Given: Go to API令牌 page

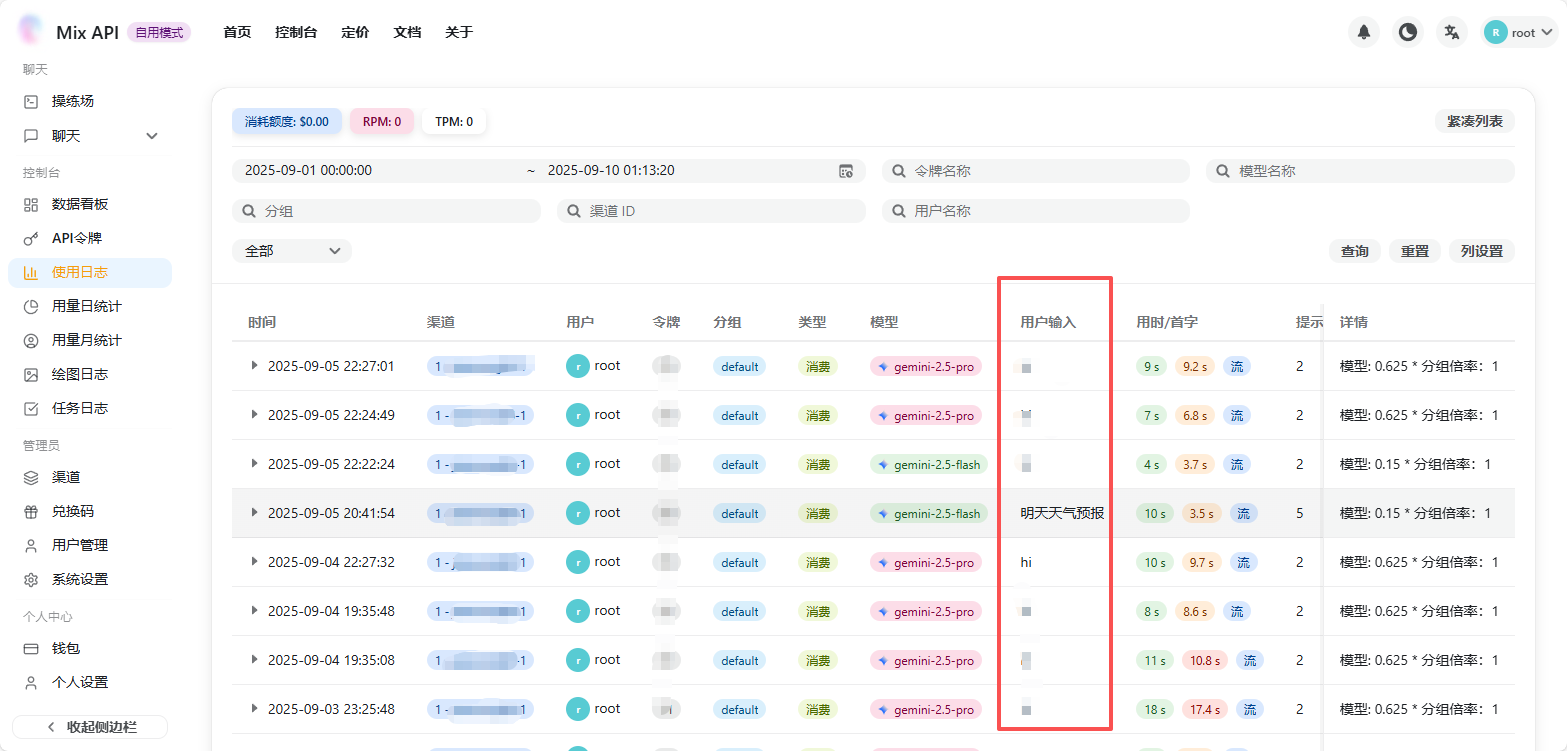Looking at the screenshot, I should tap(77, 238).
